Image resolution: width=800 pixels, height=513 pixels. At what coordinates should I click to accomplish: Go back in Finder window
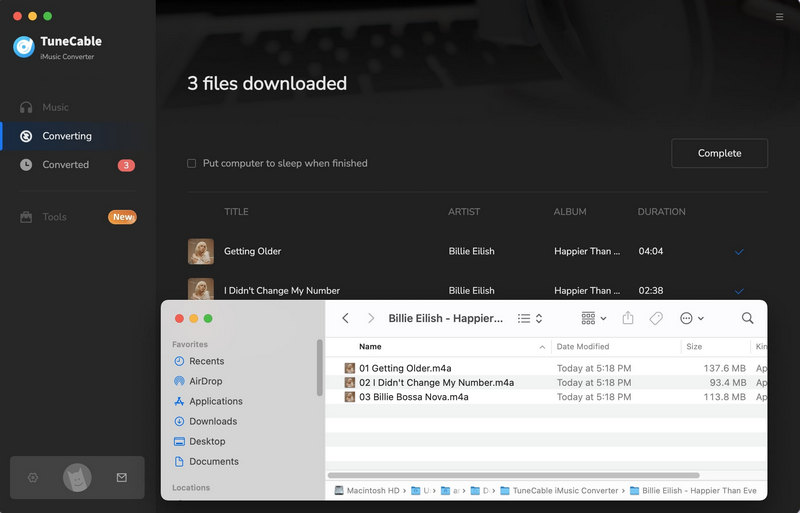tap(345, 318)
